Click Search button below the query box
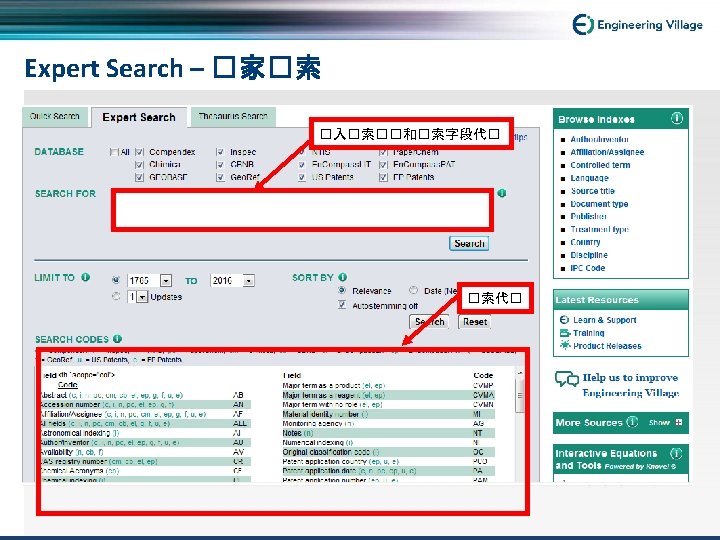The image size is (720, 540). (x=469, y=243)
